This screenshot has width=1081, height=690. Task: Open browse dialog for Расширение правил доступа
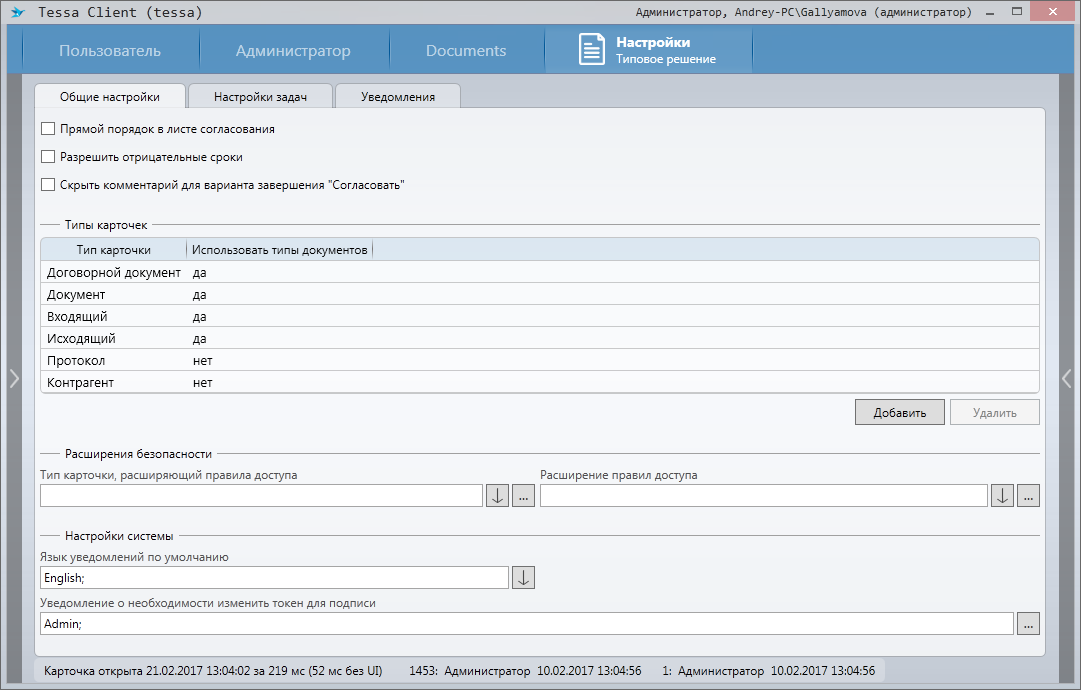point(1028,496)
